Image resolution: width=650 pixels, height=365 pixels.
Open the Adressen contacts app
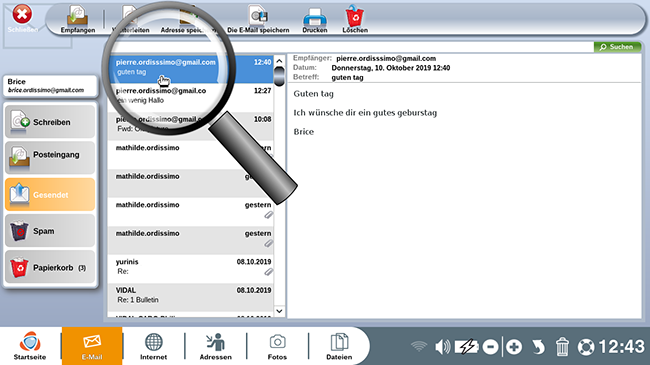tap(216, 346)
